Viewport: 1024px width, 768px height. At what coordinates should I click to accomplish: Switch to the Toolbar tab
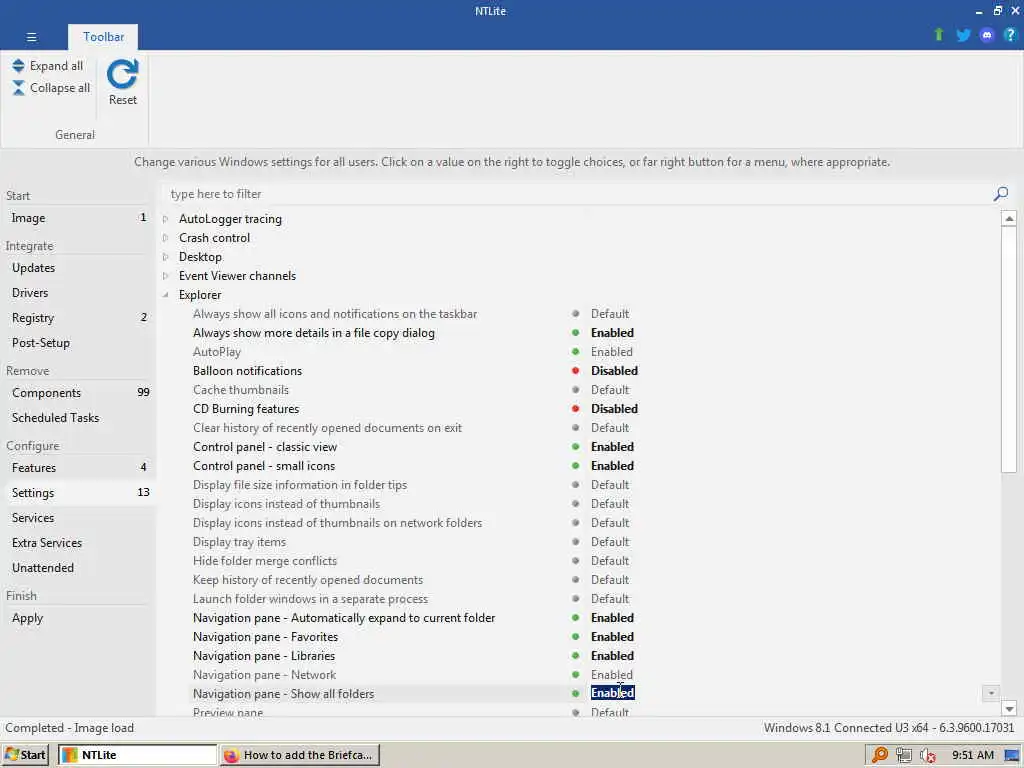pyautogui.click(x=103, y=37)
